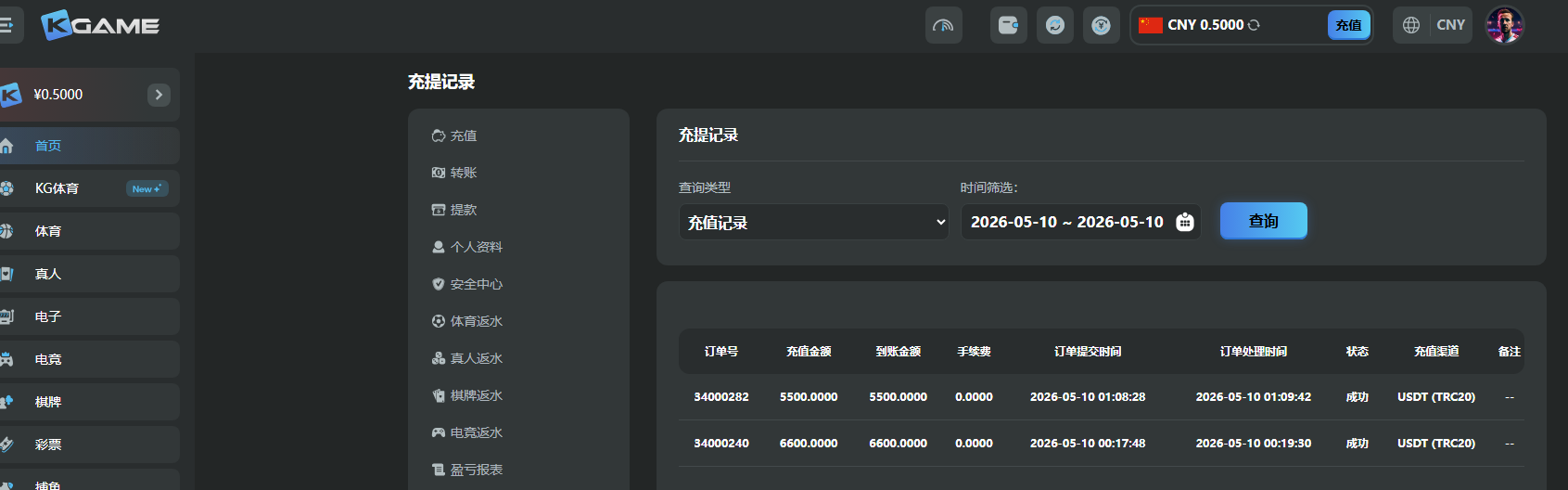
Task: Click the China flag icon
Action: [x=1151, y=25]
